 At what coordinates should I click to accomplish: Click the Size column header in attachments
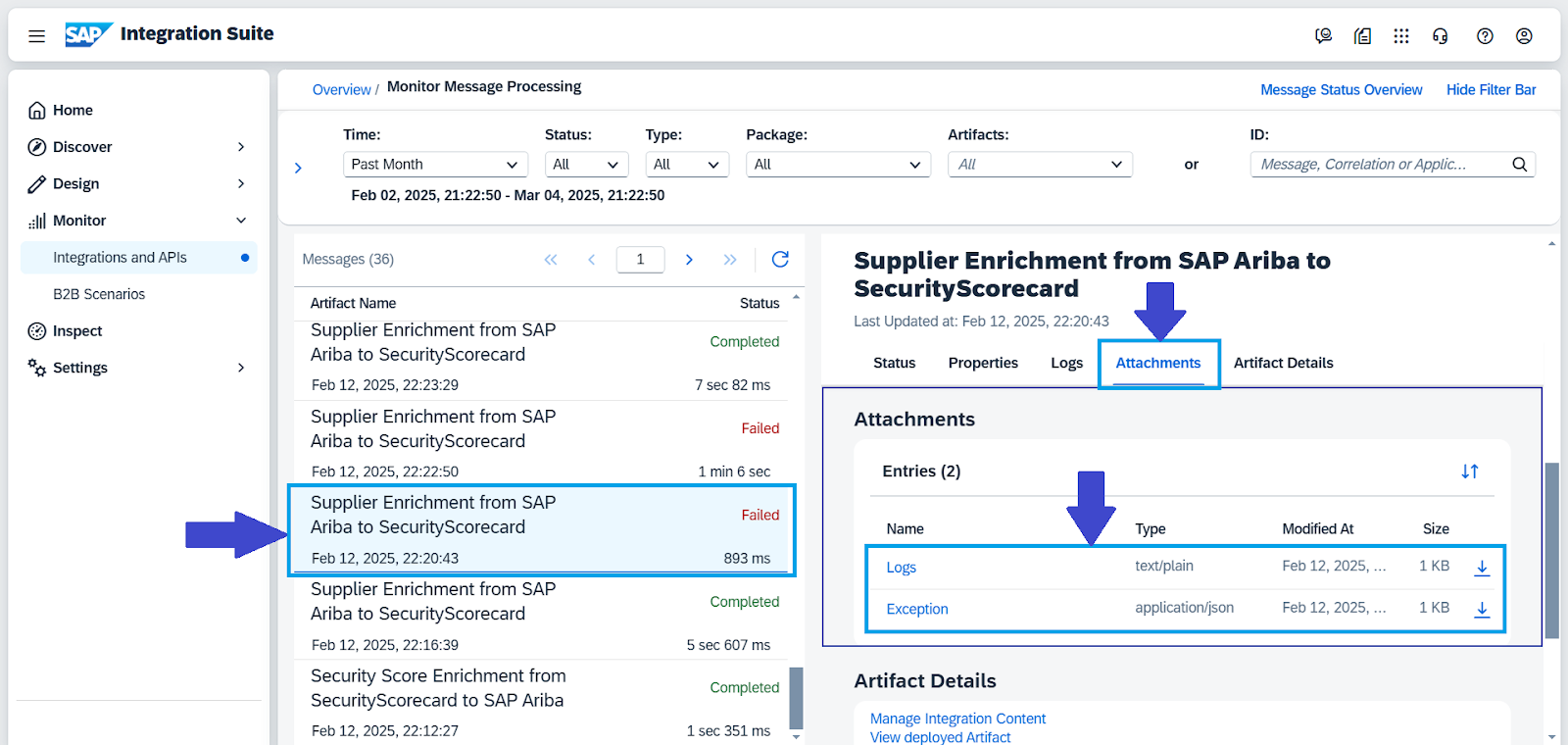coord(1436,529)
